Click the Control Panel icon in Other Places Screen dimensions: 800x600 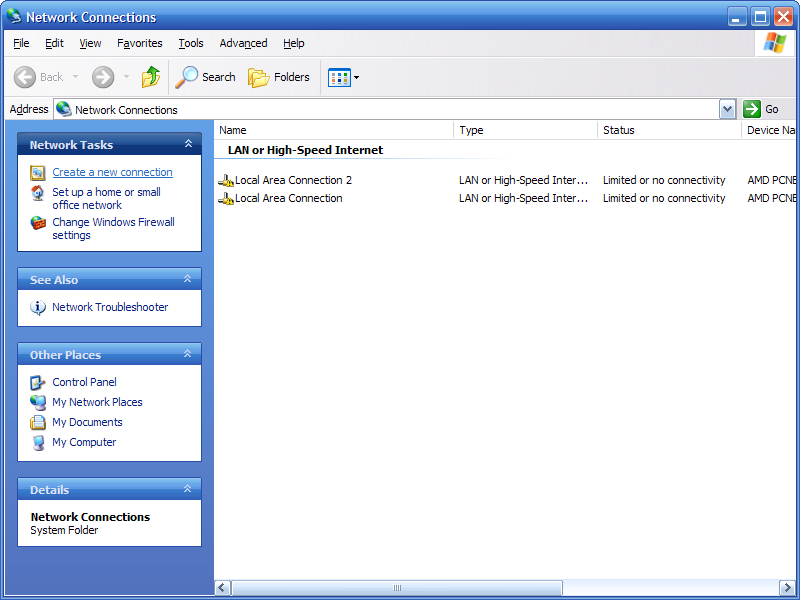click(38, 383)
